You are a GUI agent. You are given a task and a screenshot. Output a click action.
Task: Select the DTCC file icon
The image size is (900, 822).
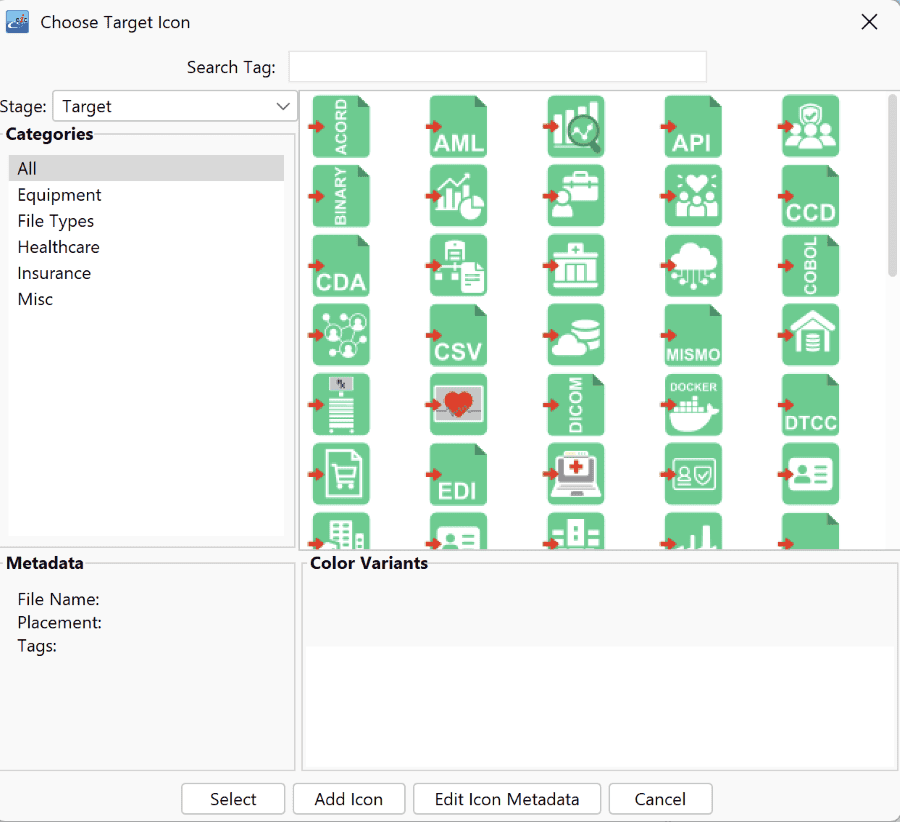810,404
